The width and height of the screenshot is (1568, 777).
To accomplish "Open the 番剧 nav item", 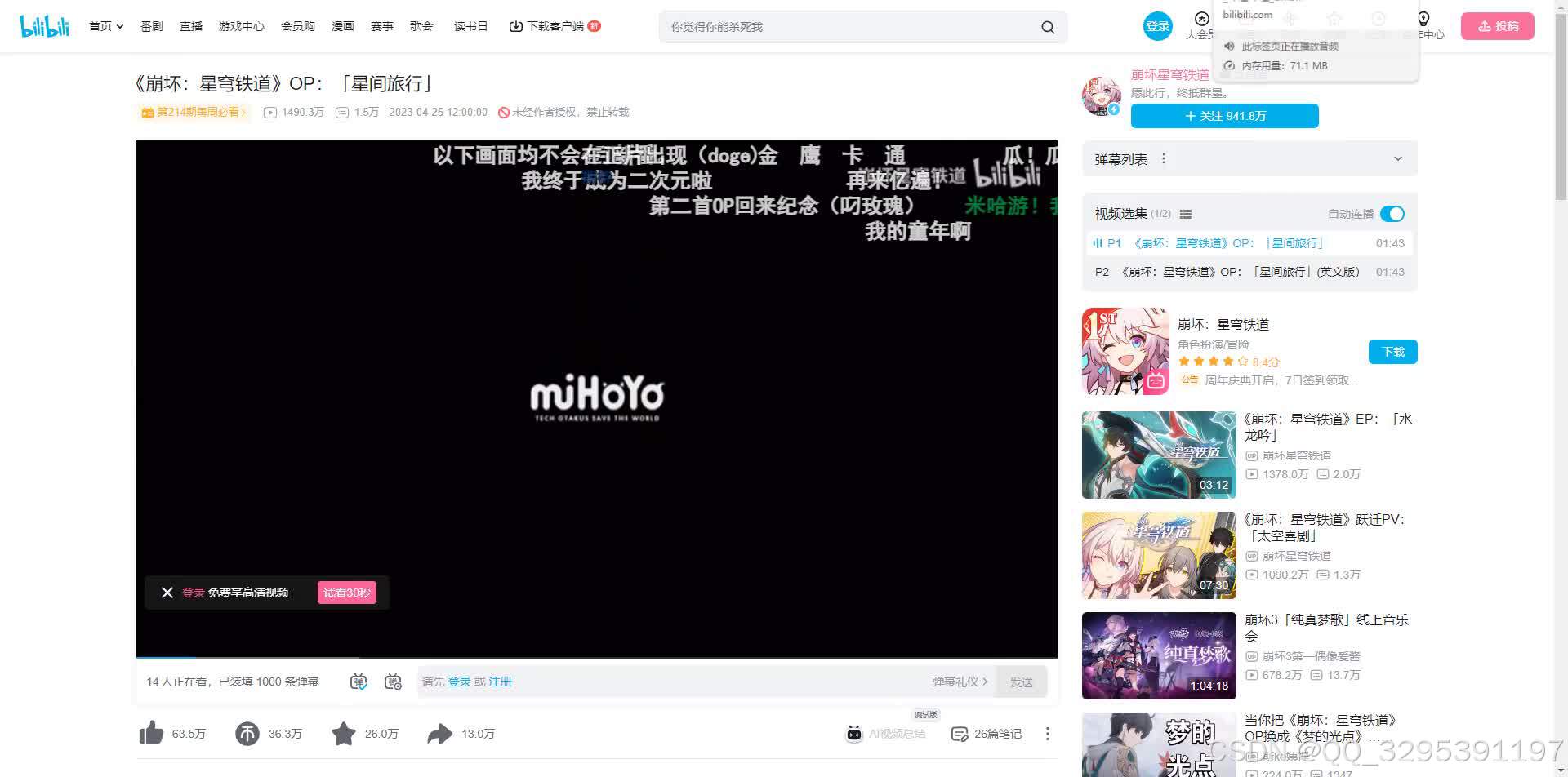I will point(151,26).
